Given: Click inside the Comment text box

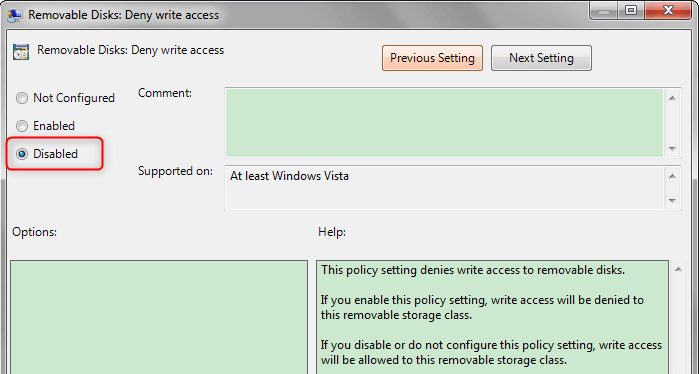Looking at the screenshot, I should 444,123.
